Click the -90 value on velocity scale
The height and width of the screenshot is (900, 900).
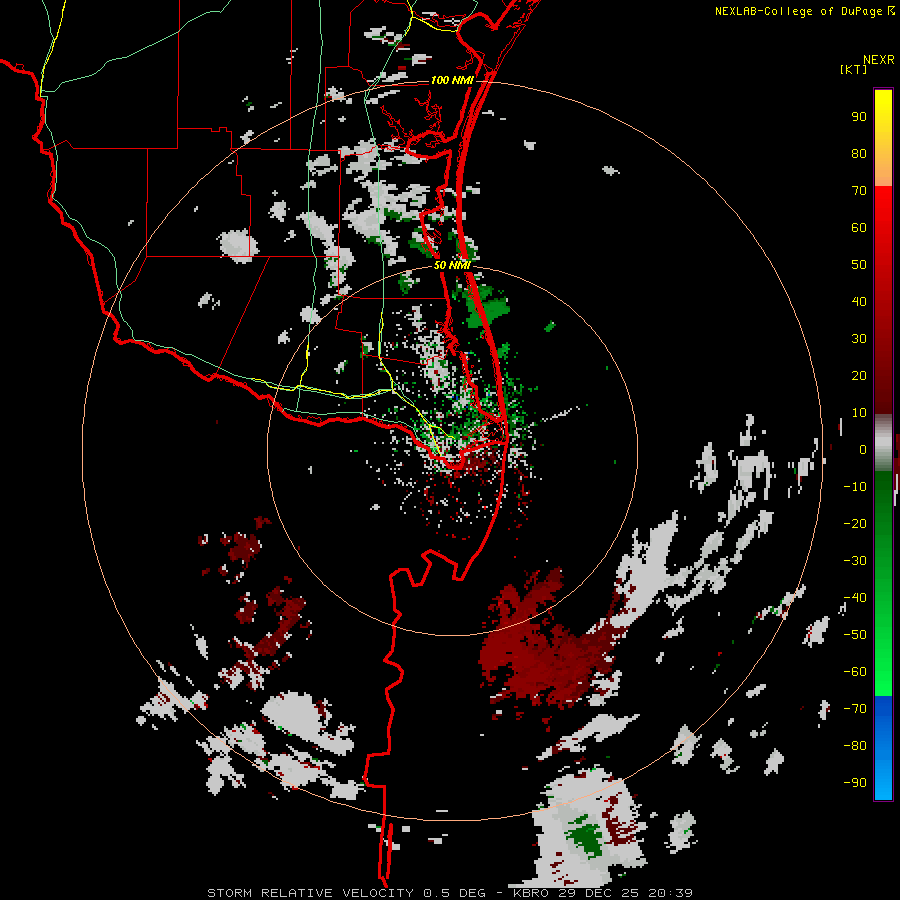(855, 783)
